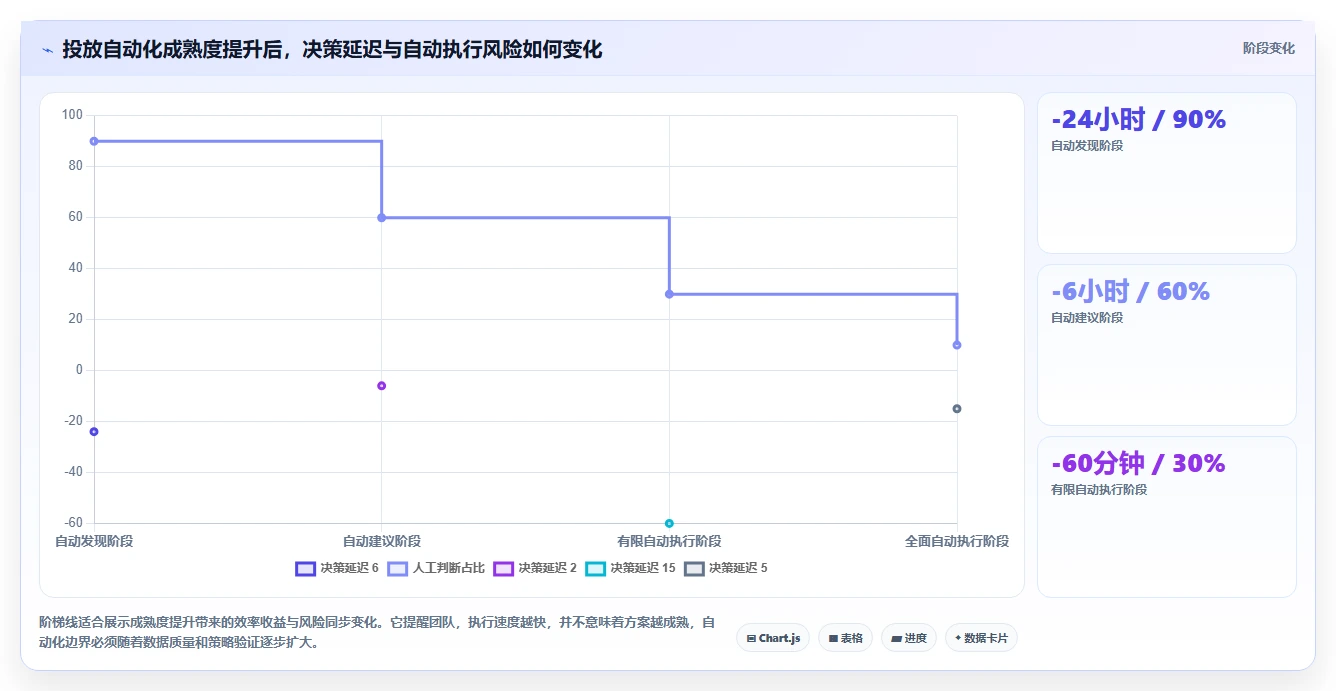Select the step line point at 10
Viewport: 1336px width, 691px height.
click(x=957, y=345)
